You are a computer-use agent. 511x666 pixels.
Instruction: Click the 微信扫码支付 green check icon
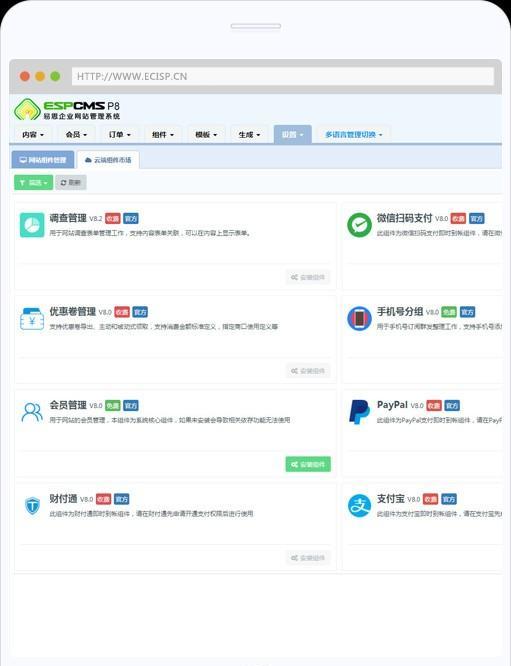point(359,225)
